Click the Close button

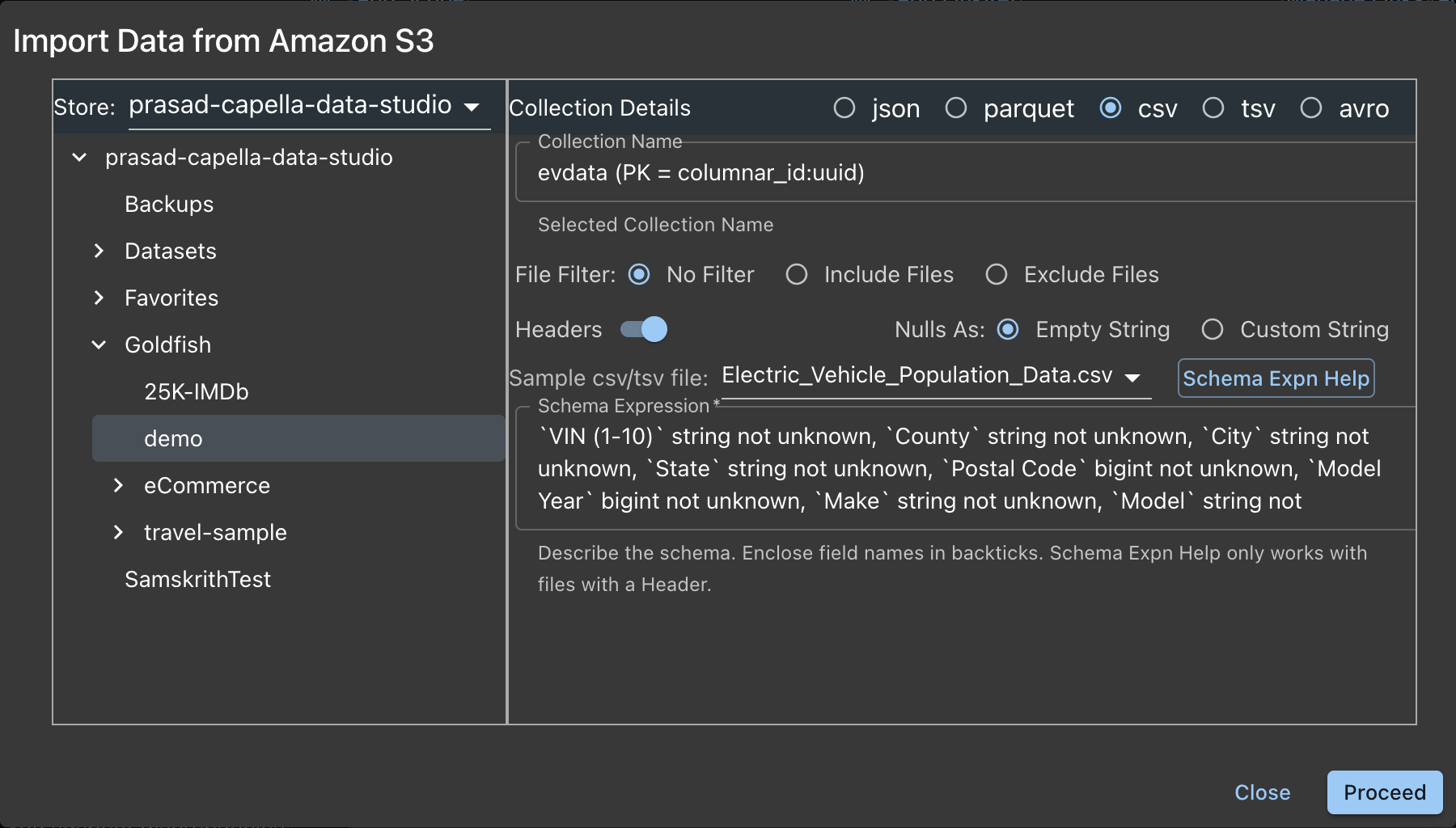coord(1262,792)
